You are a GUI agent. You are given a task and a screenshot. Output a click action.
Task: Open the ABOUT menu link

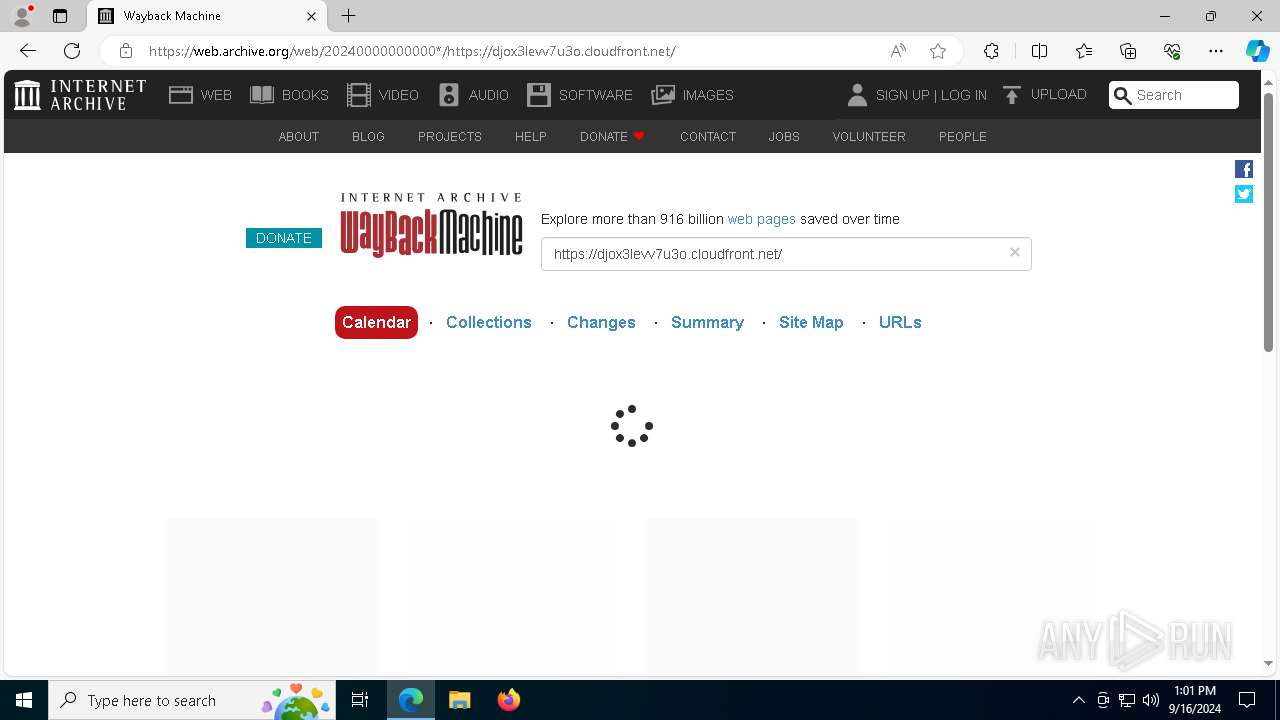(299, 136)
